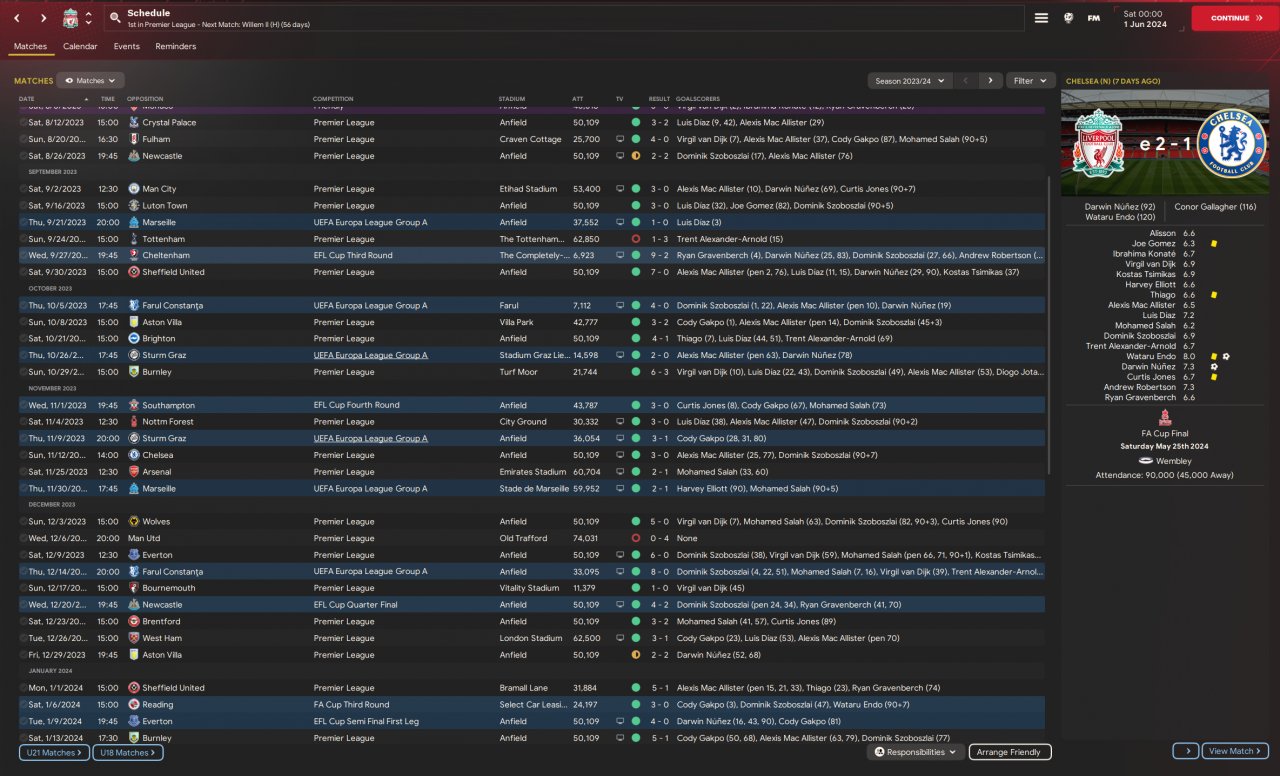Open the Filter dropdown

click(x=1030, y=80)
